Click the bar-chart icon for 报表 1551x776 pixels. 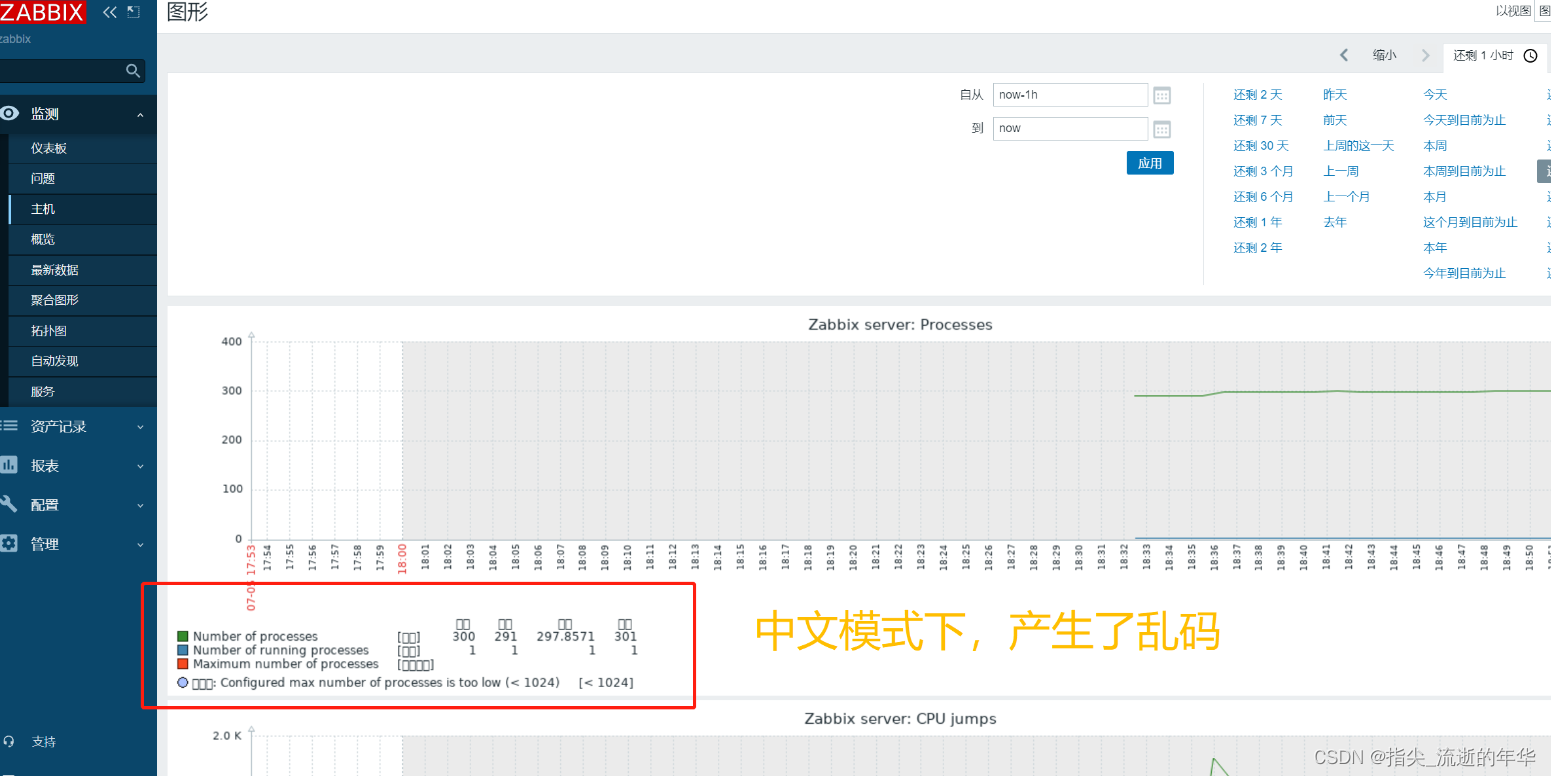(9, 465)
